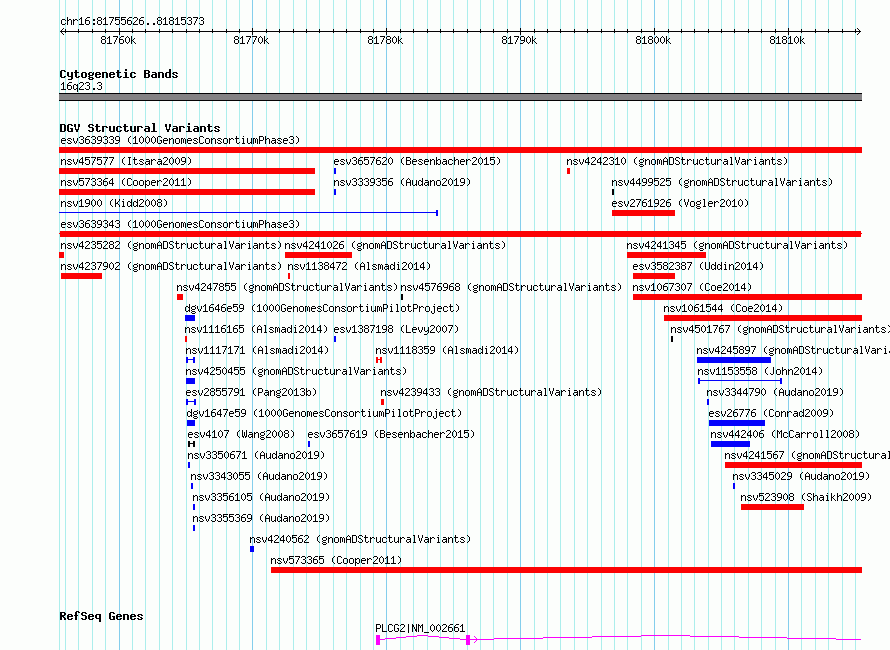The width and height of the screenshot is (890, 650).
Task: Click the red bar under nsv1061544
Action: point(763,318)
